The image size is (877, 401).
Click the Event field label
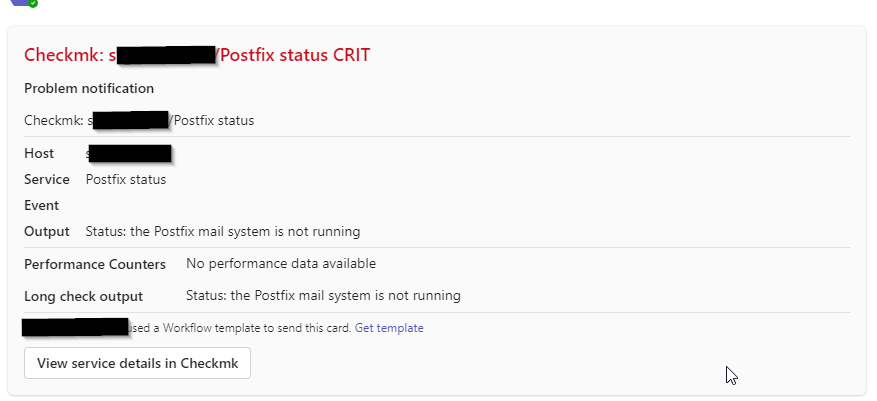[x=42, y=206]
